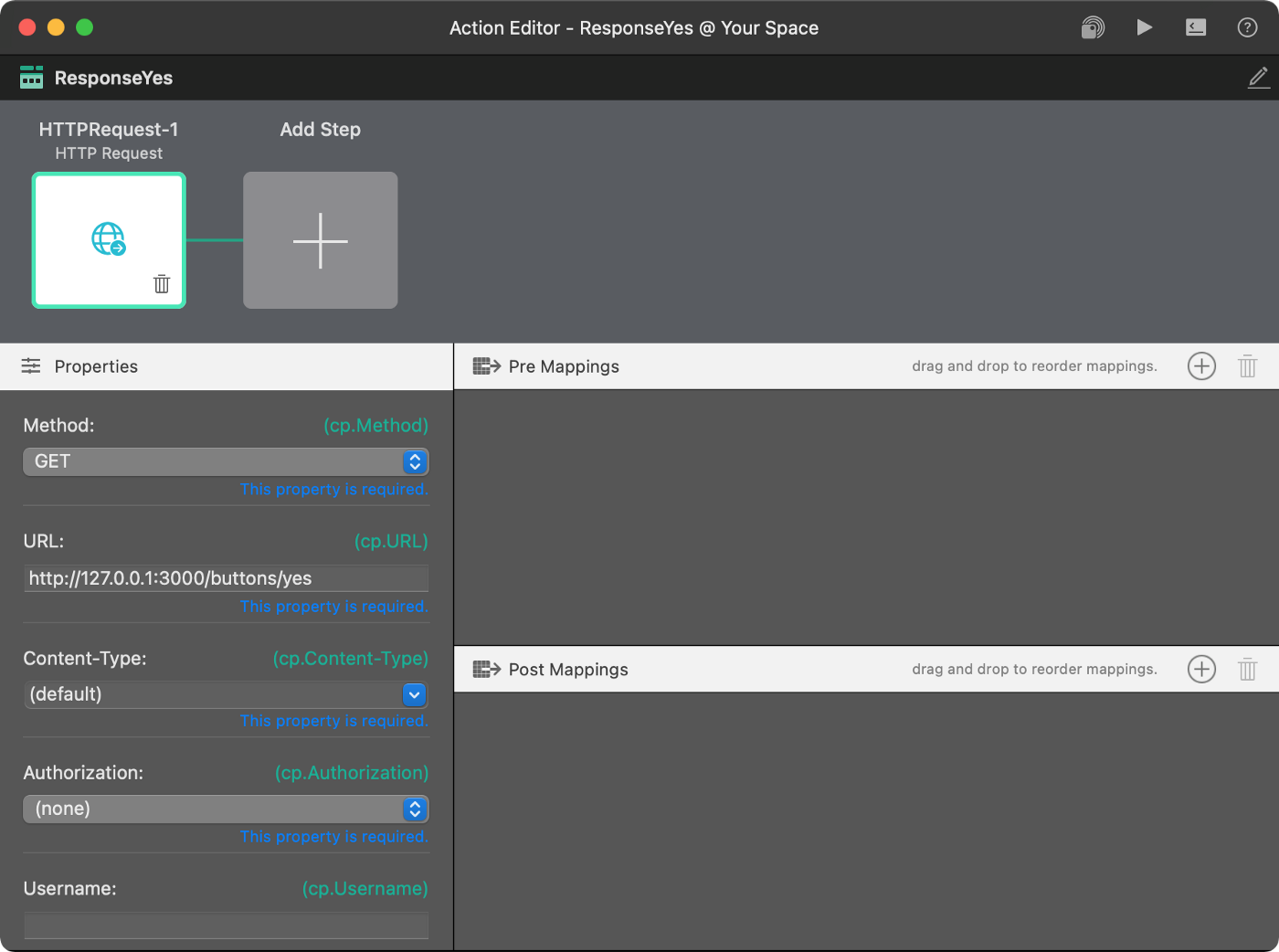Open the Authorization dropdown showing (none)
Viewport: 1279px width, 952px height.
(x=225, y=809)
